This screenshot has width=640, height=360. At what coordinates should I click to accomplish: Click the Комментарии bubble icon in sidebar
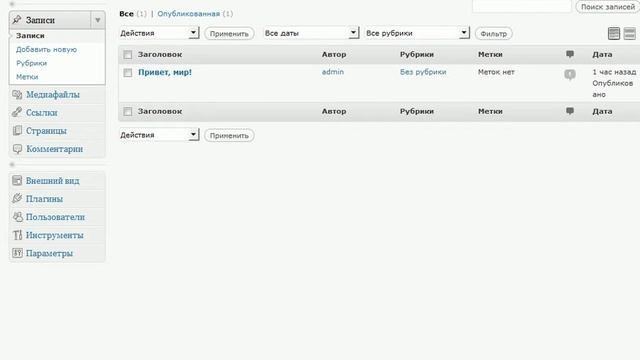17,149
